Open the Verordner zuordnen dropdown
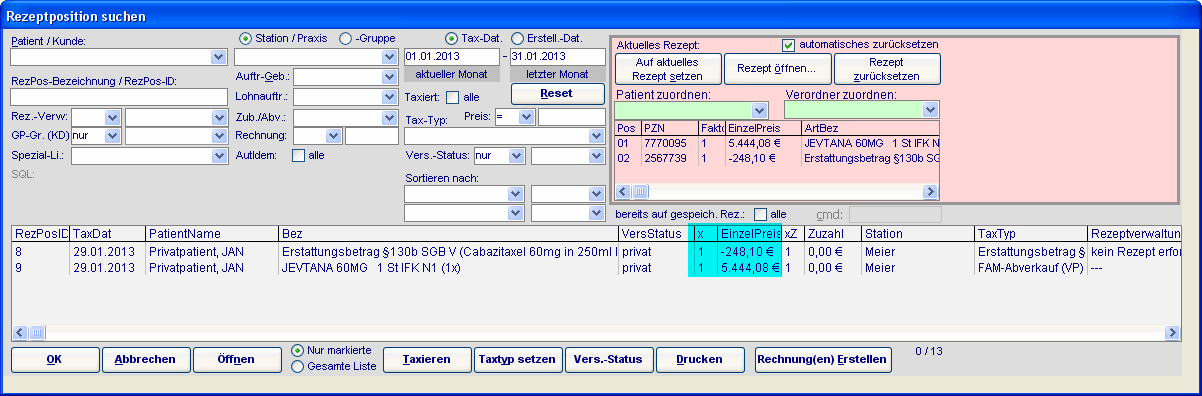Viewport: 1202px width, 396px height. [x=931, y=110]
